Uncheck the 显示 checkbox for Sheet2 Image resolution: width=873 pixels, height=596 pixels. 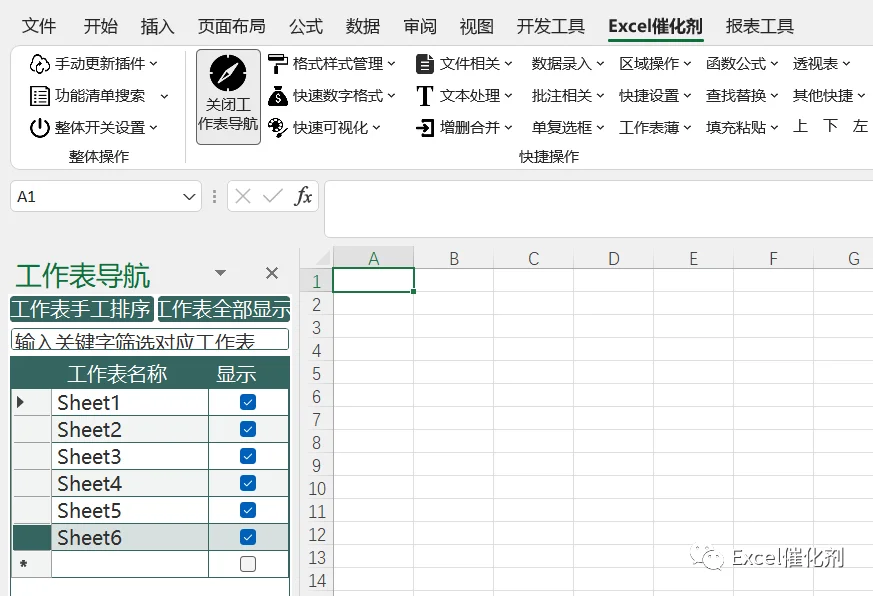248,429
